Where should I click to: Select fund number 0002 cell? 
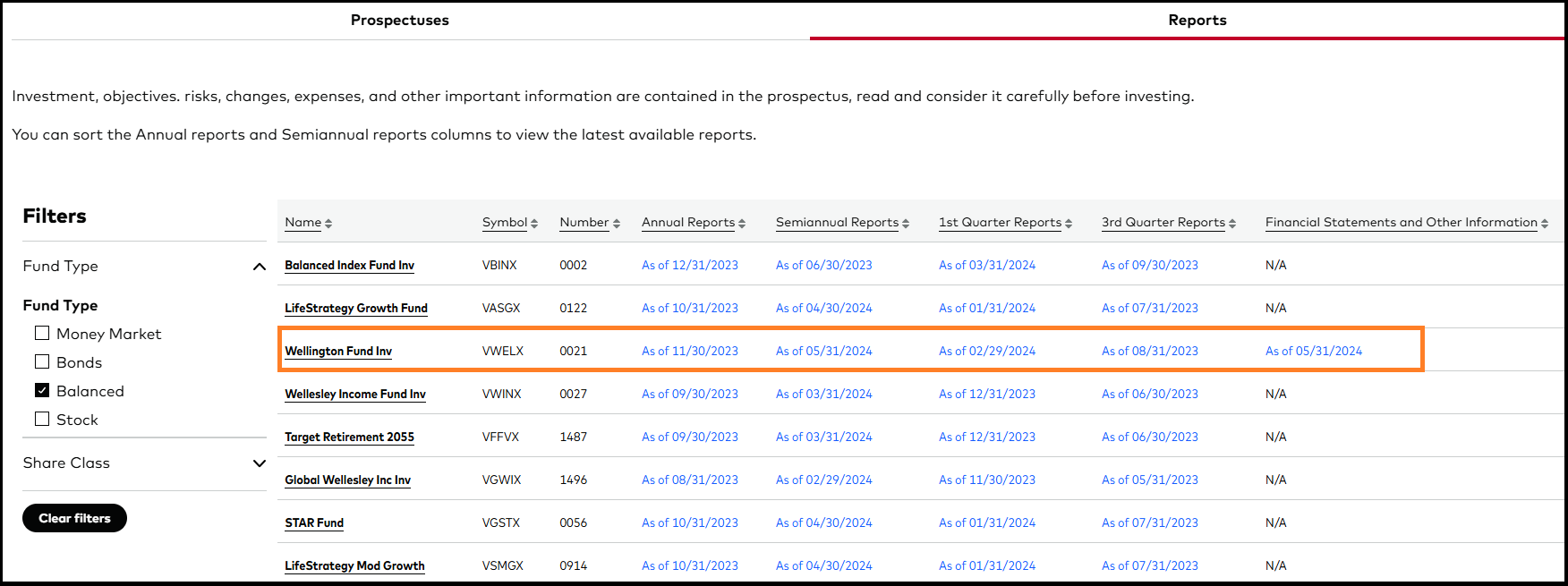tap(574, 266)
